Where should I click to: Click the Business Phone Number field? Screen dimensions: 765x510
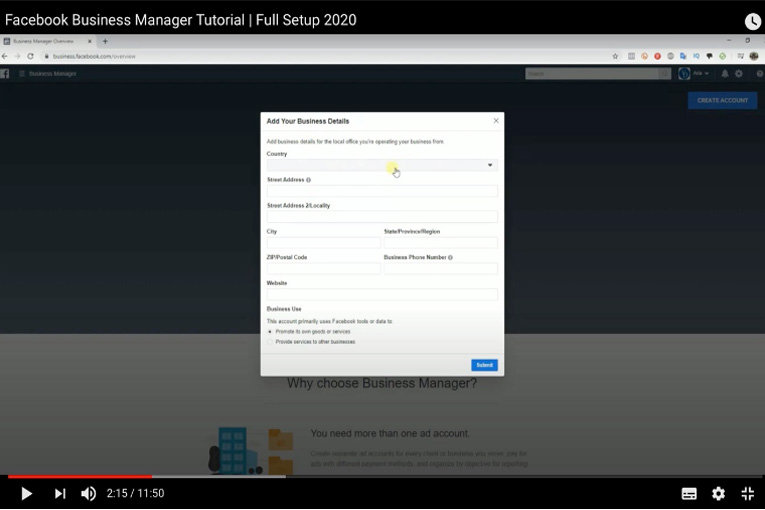(x=441, y=268)
